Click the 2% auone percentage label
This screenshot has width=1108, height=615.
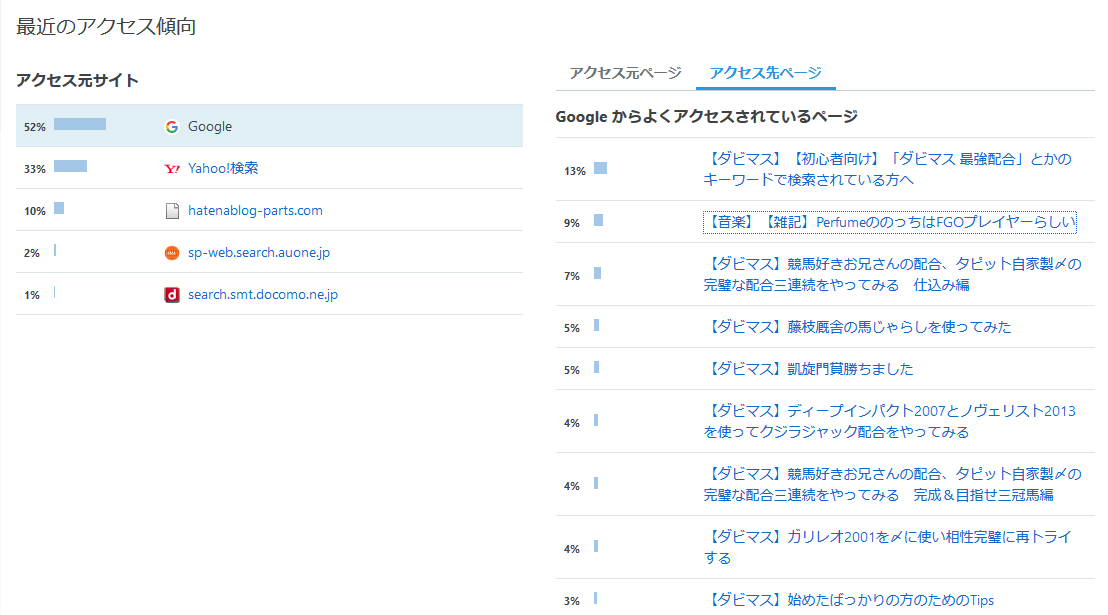tap(32, 253)
